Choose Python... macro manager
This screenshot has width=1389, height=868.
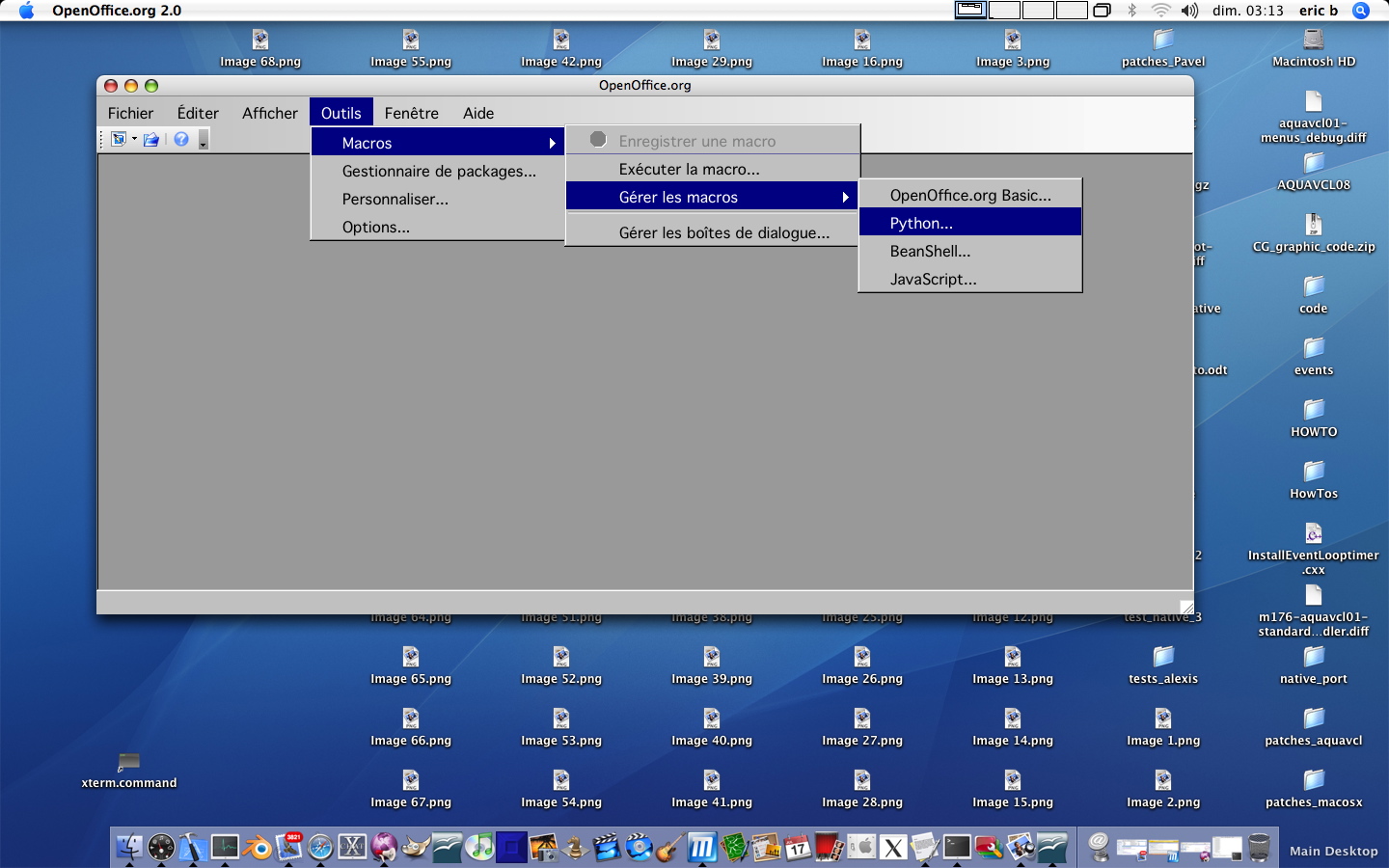point(970,223)
